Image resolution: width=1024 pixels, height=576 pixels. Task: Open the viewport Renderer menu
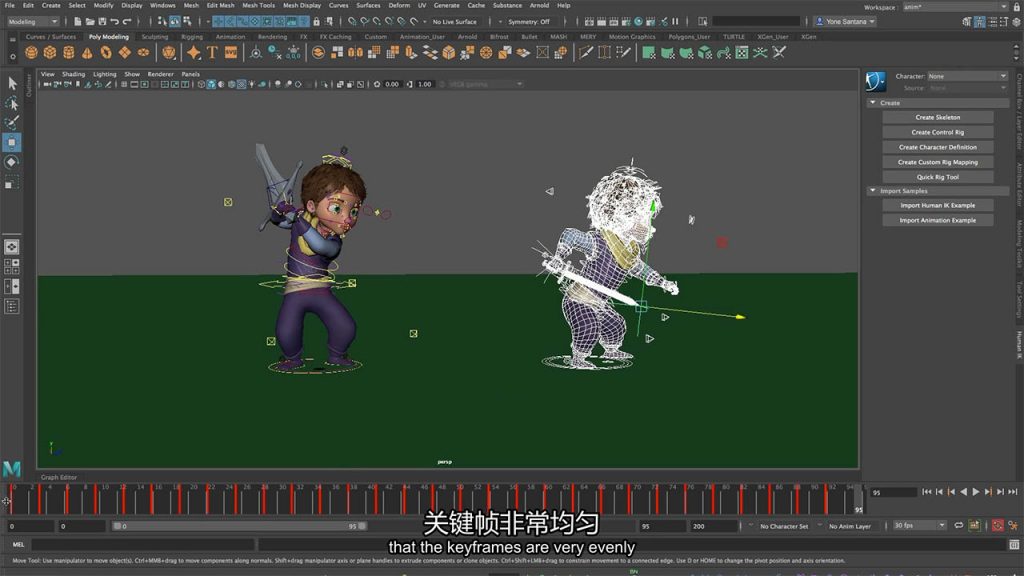(161, 74)
